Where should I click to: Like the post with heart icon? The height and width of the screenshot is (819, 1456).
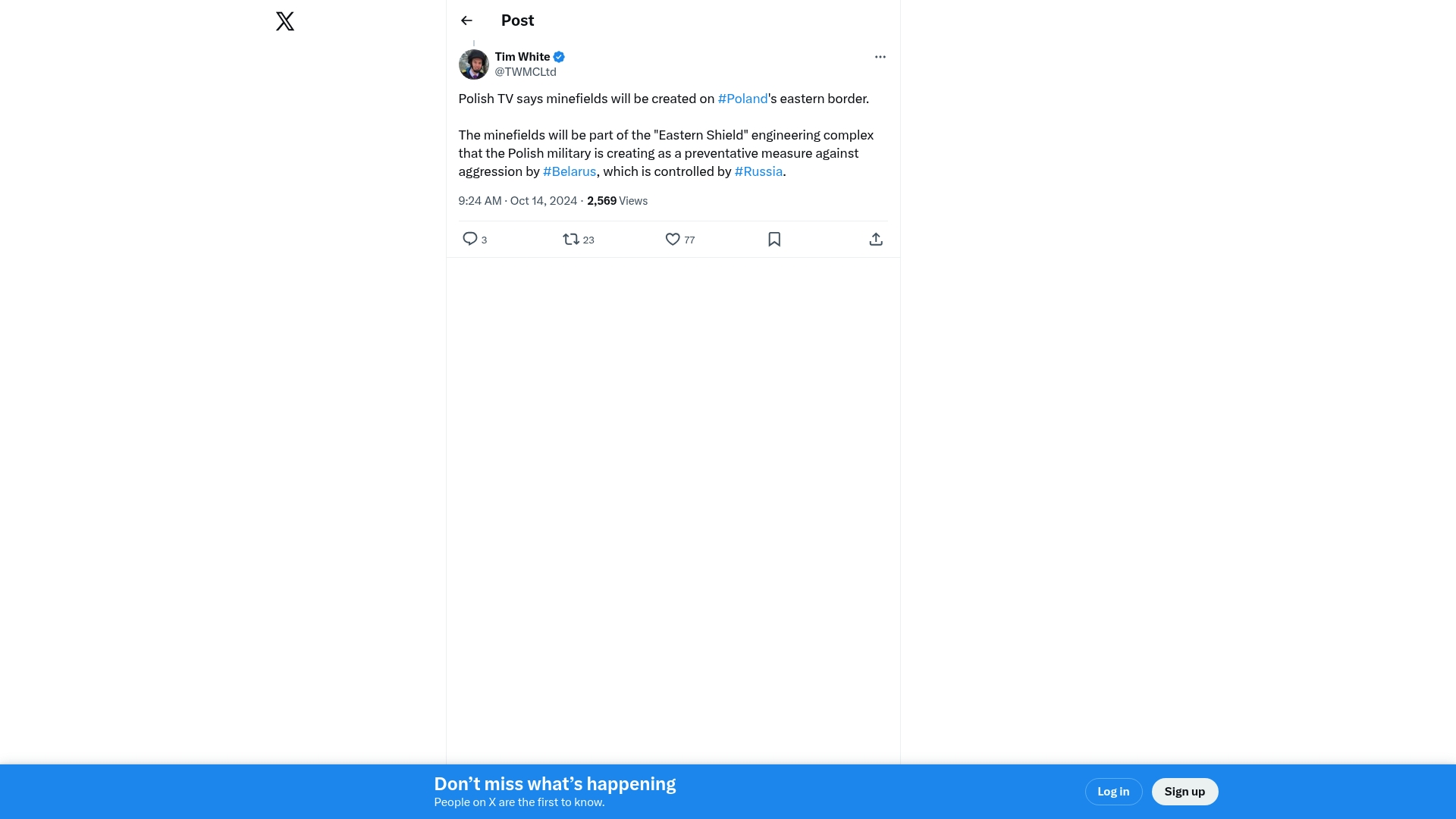[673, 239]
